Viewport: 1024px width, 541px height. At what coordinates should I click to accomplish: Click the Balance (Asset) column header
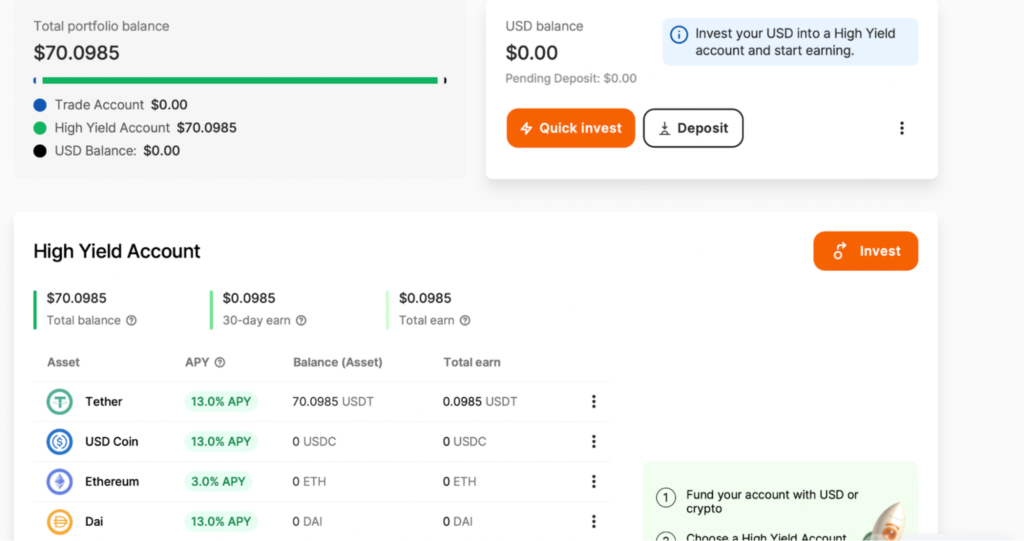point(338,362)
